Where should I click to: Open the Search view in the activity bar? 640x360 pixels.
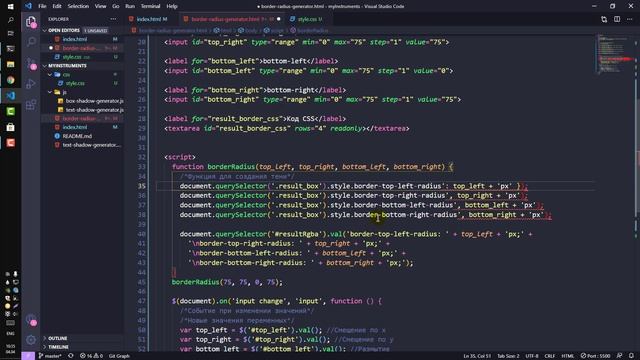(31, 41)
